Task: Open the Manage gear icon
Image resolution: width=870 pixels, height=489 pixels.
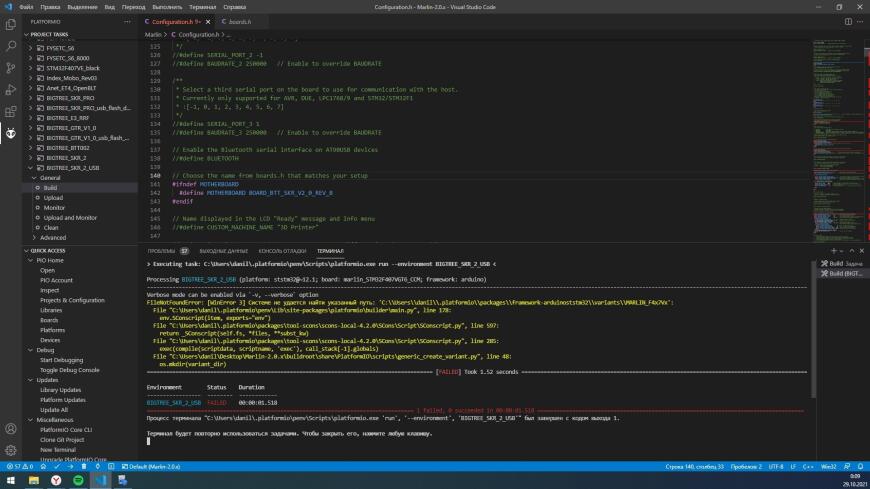Action: tap(11, 450)
